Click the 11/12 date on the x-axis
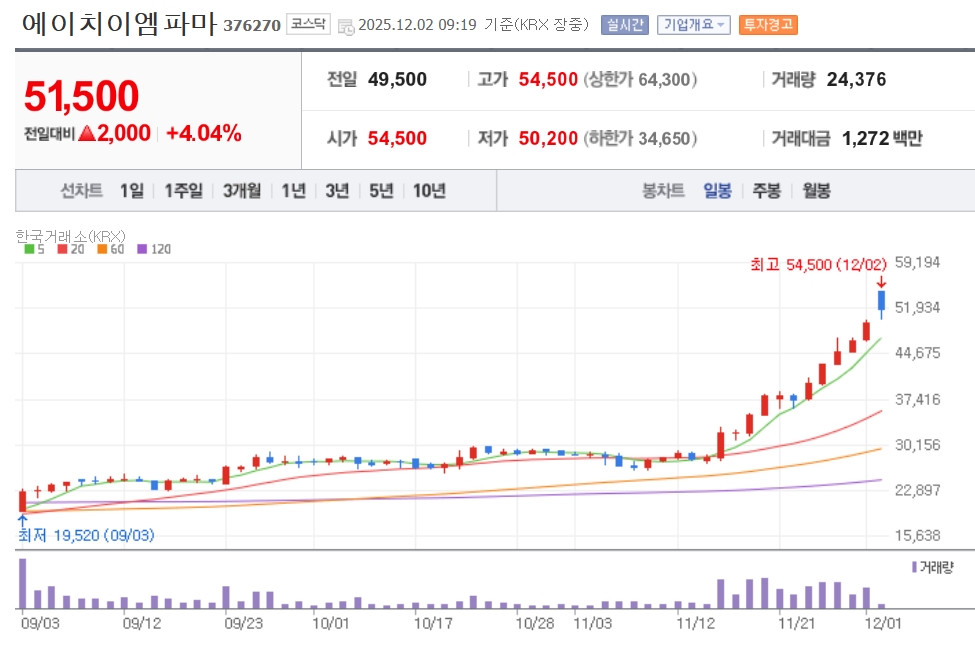The width and height of the screenshot is (975, 661). (x=696, y=623)
